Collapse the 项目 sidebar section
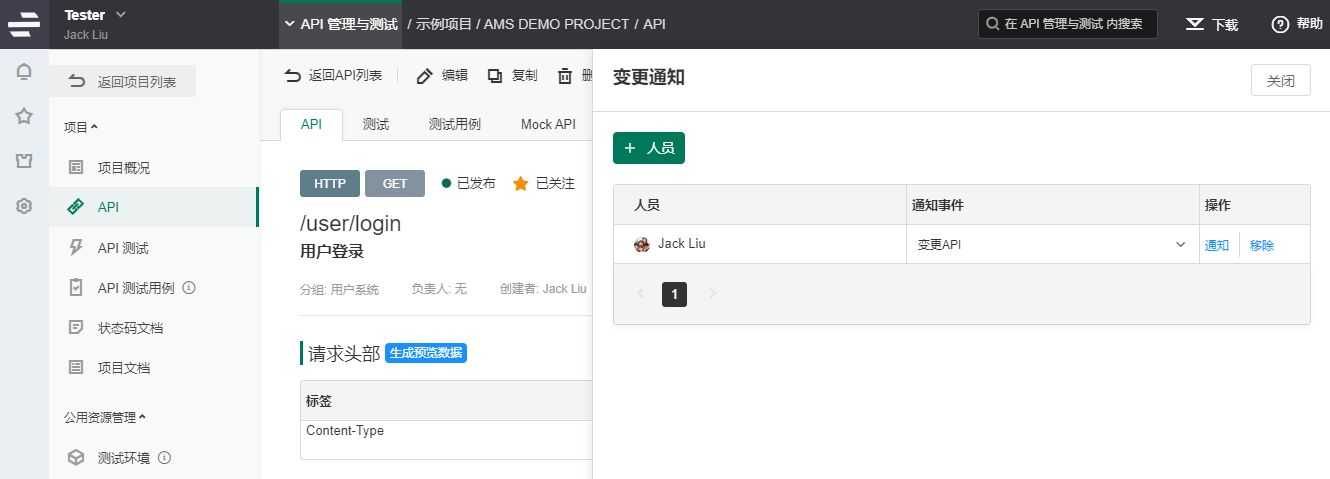The image size is (1330, 479). pos(81,127)
